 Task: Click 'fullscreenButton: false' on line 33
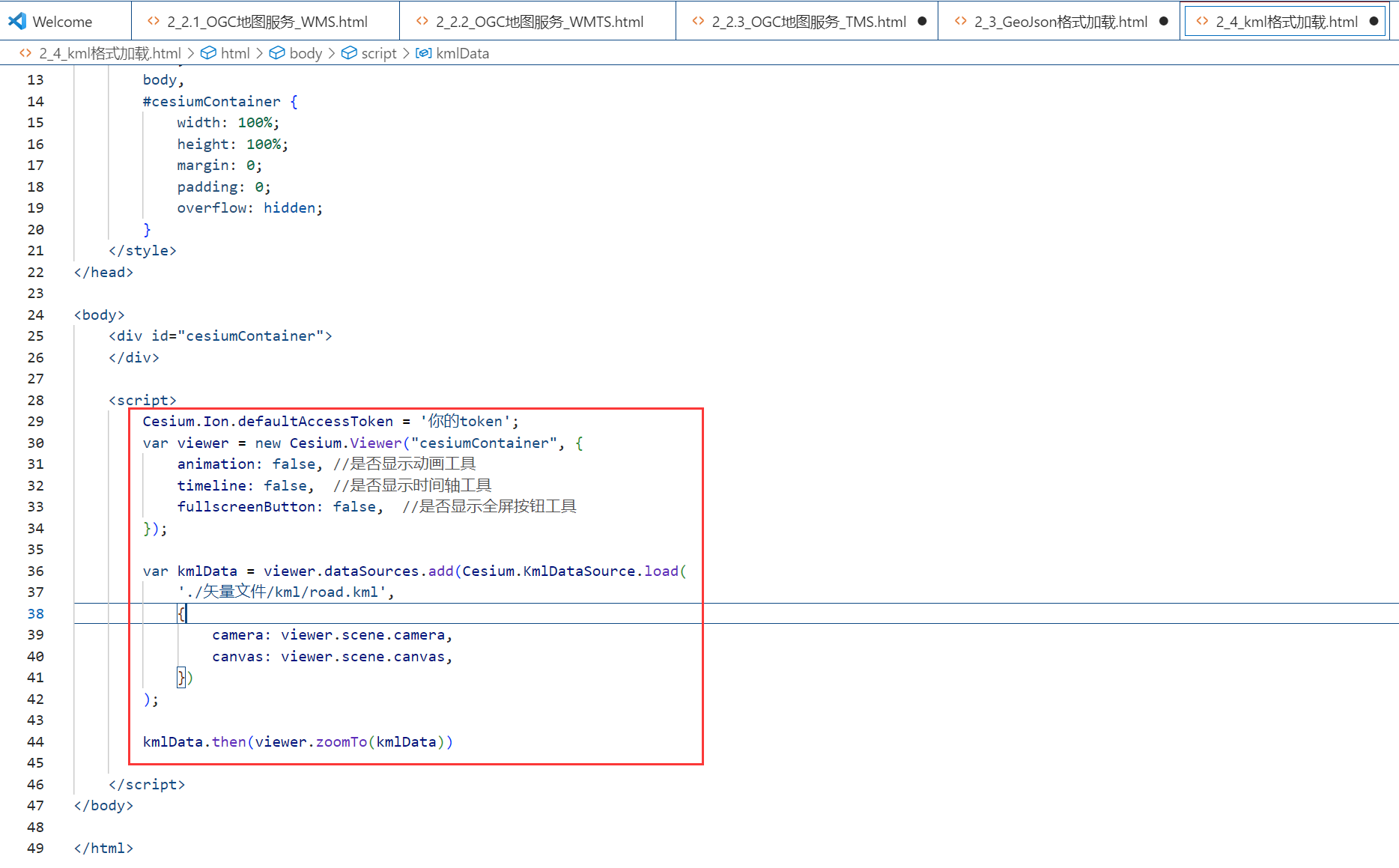tap(276, 507)
